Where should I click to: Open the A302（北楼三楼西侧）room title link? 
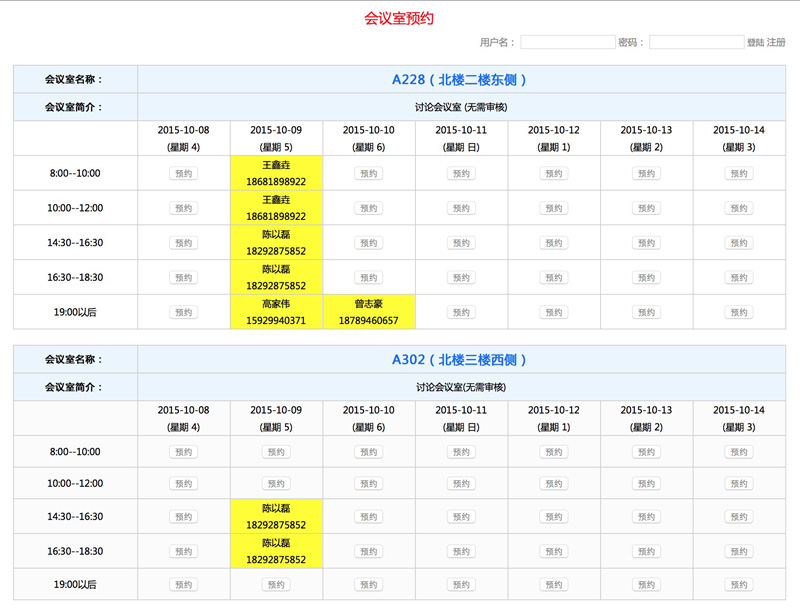[460, 359]
